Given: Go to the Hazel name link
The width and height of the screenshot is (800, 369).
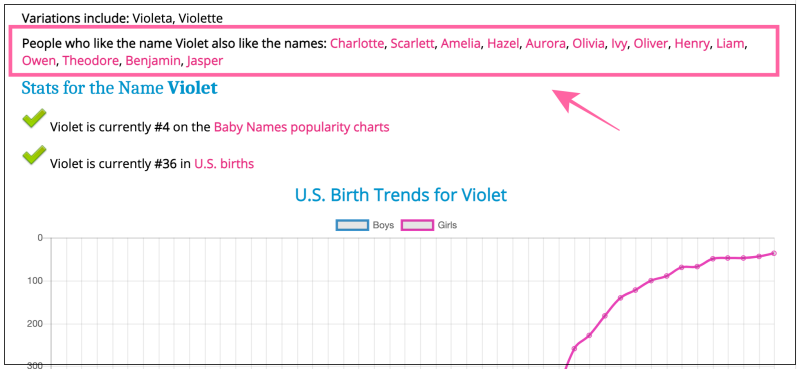Looking at the screenshot, I should point(503,43).
